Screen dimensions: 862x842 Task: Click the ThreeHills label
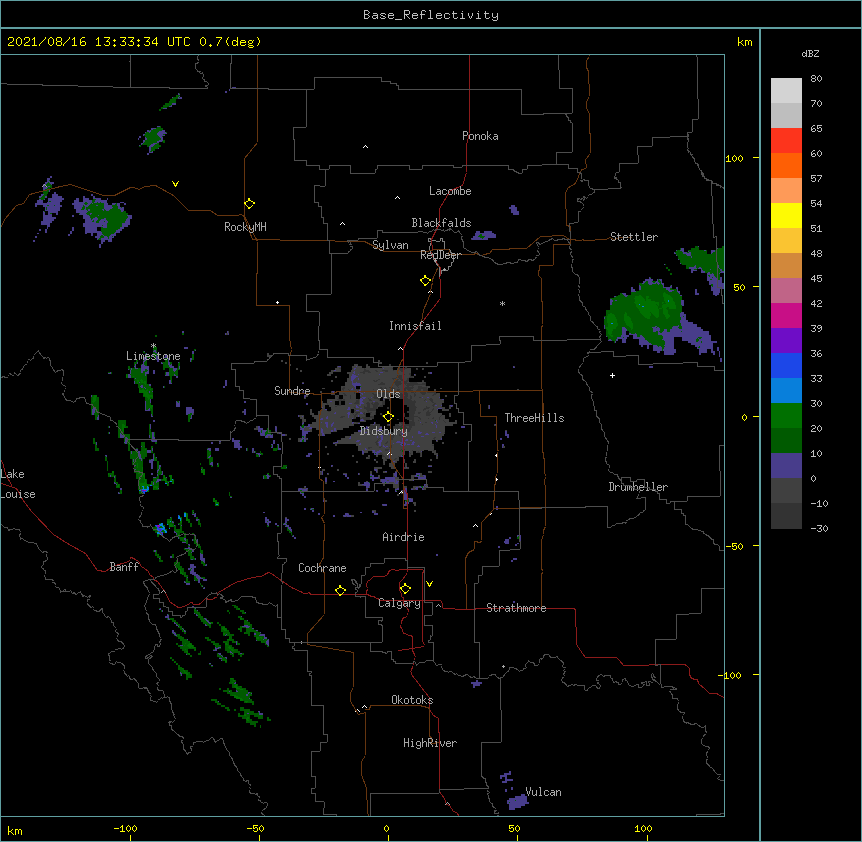534,418
